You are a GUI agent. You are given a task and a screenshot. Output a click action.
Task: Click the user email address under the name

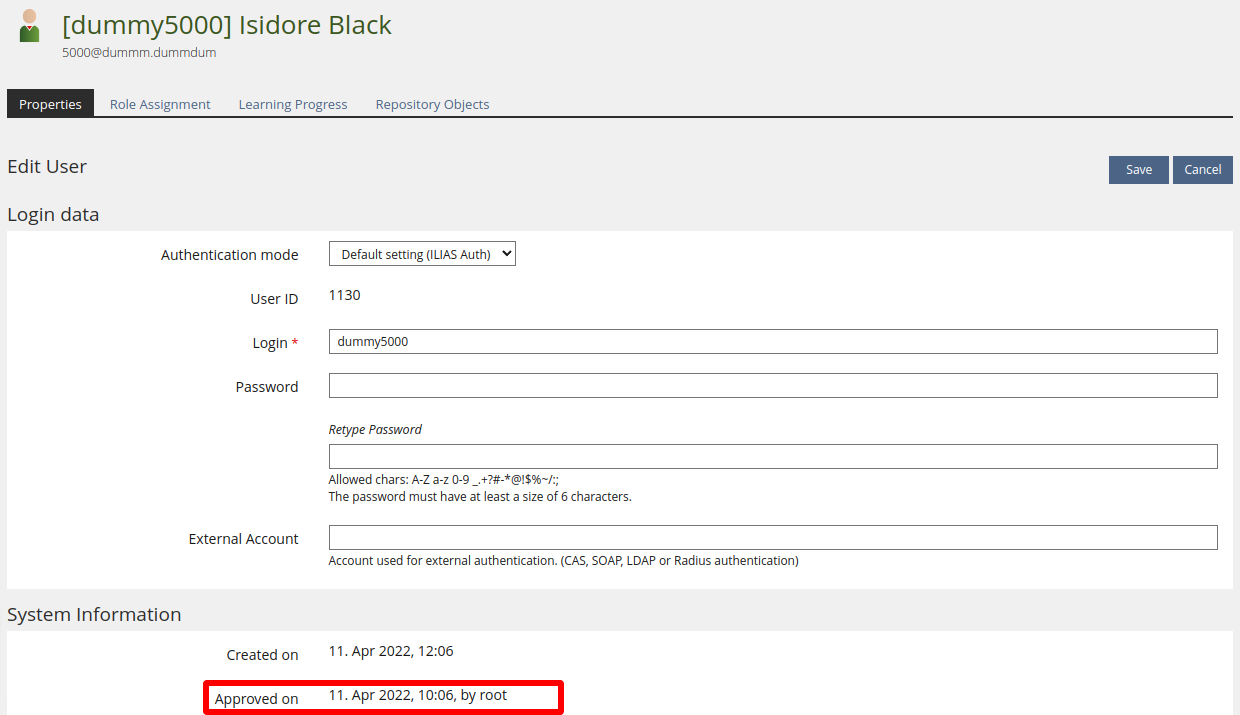tap(139, 53)
